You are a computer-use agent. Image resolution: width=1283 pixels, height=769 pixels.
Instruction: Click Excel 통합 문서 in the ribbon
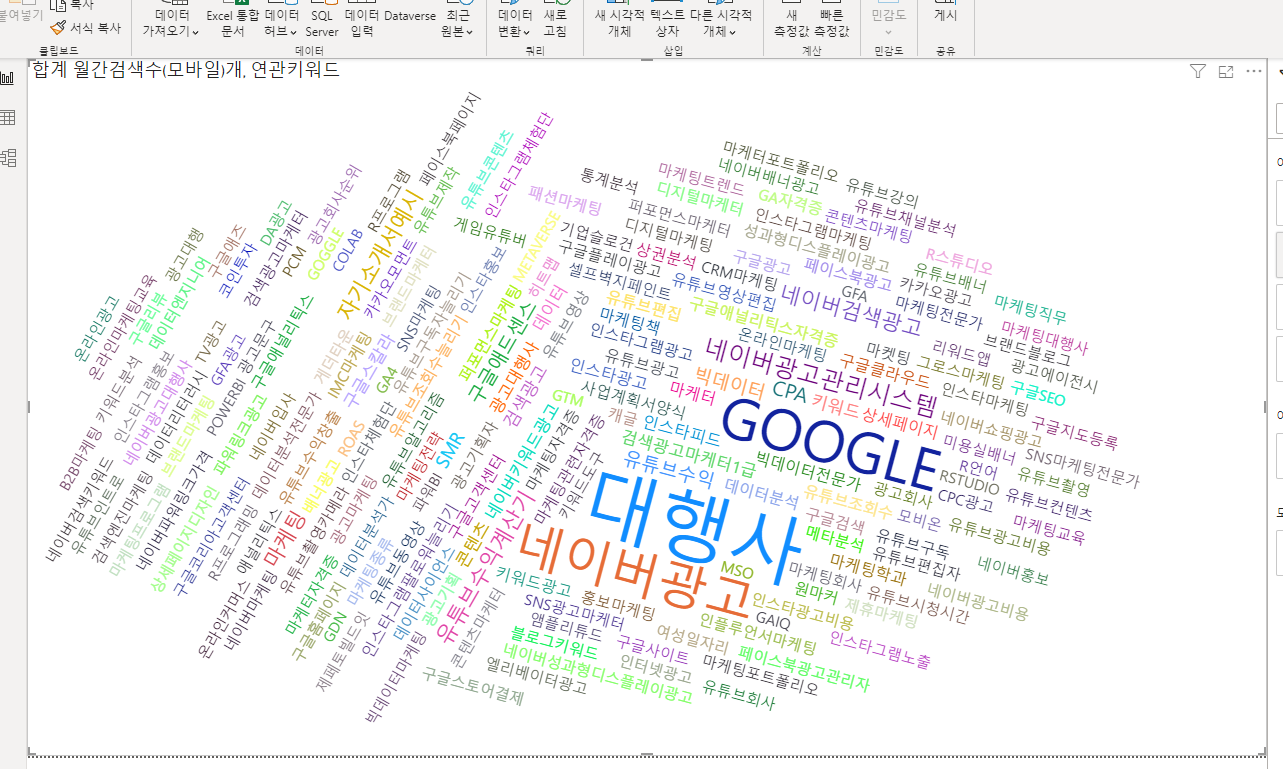(232, 23)
